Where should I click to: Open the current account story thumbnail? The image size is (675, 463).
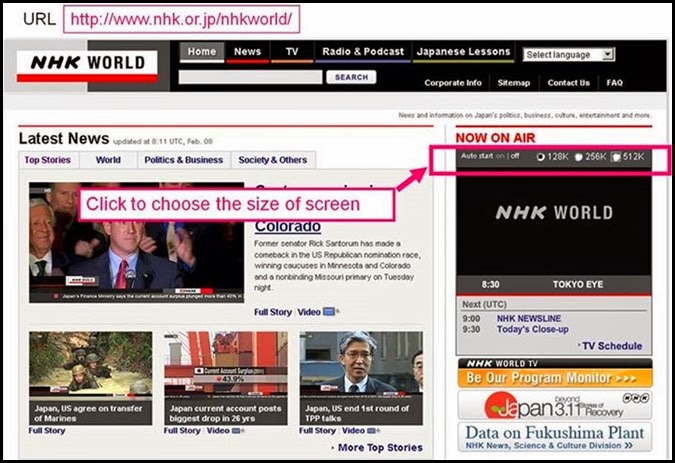point(226,364)
